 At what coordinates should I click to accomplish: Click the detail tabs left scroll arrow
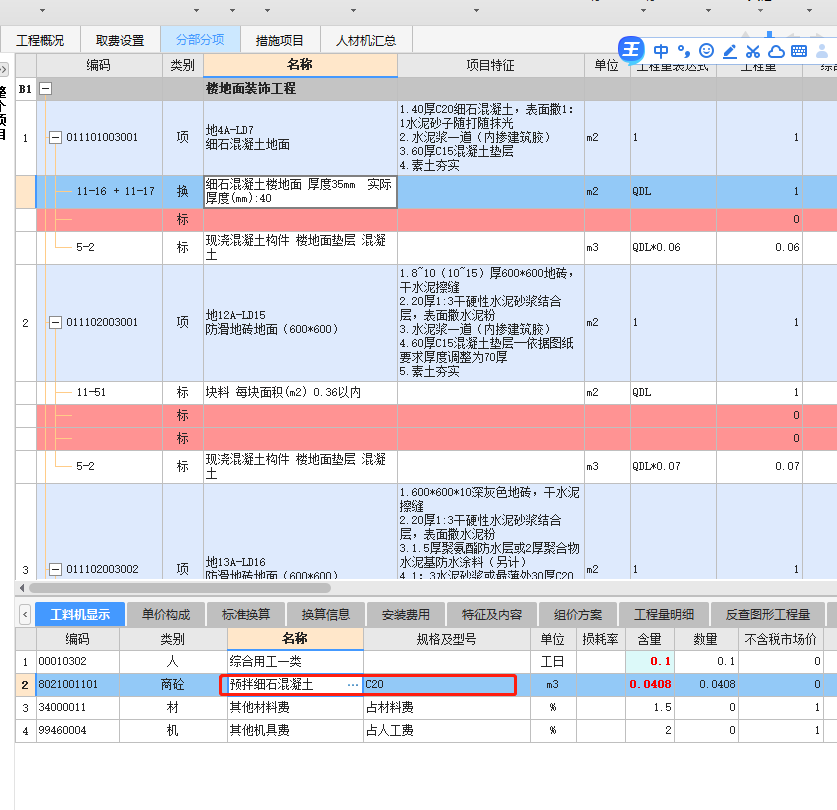click(25, 615)
